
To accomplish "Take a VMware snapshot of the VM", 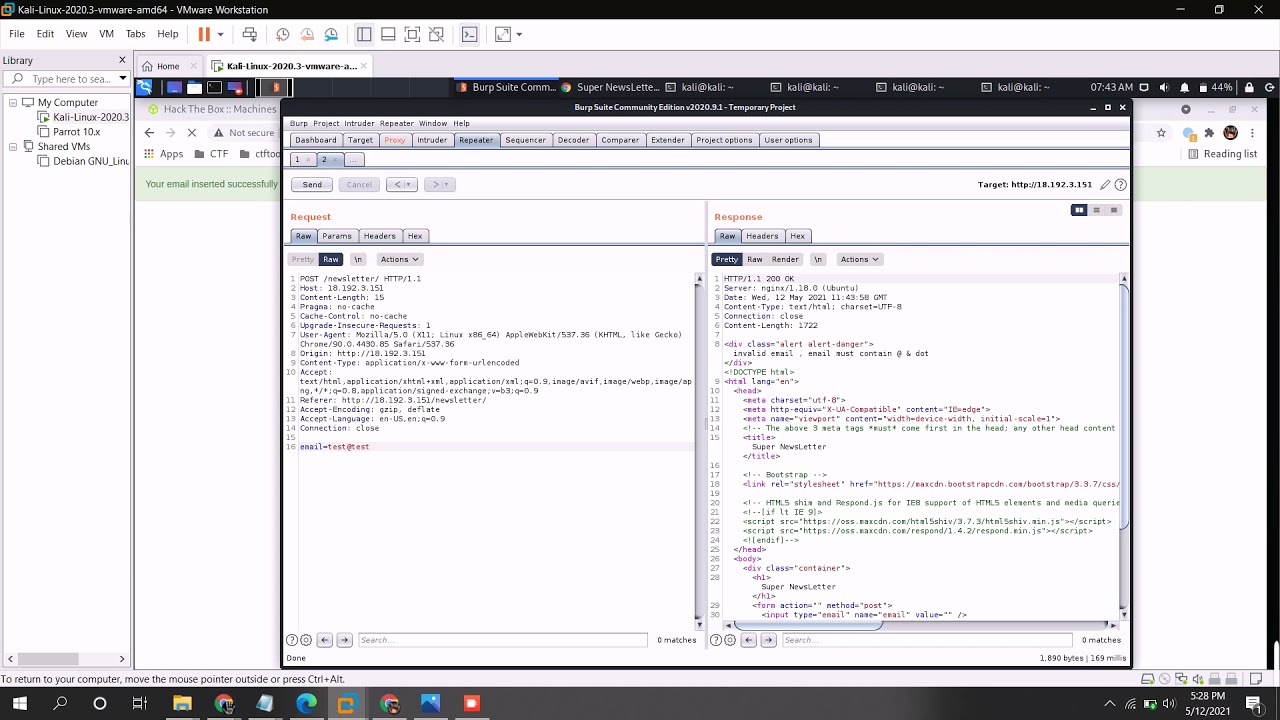I will click(x=283, y=34).
